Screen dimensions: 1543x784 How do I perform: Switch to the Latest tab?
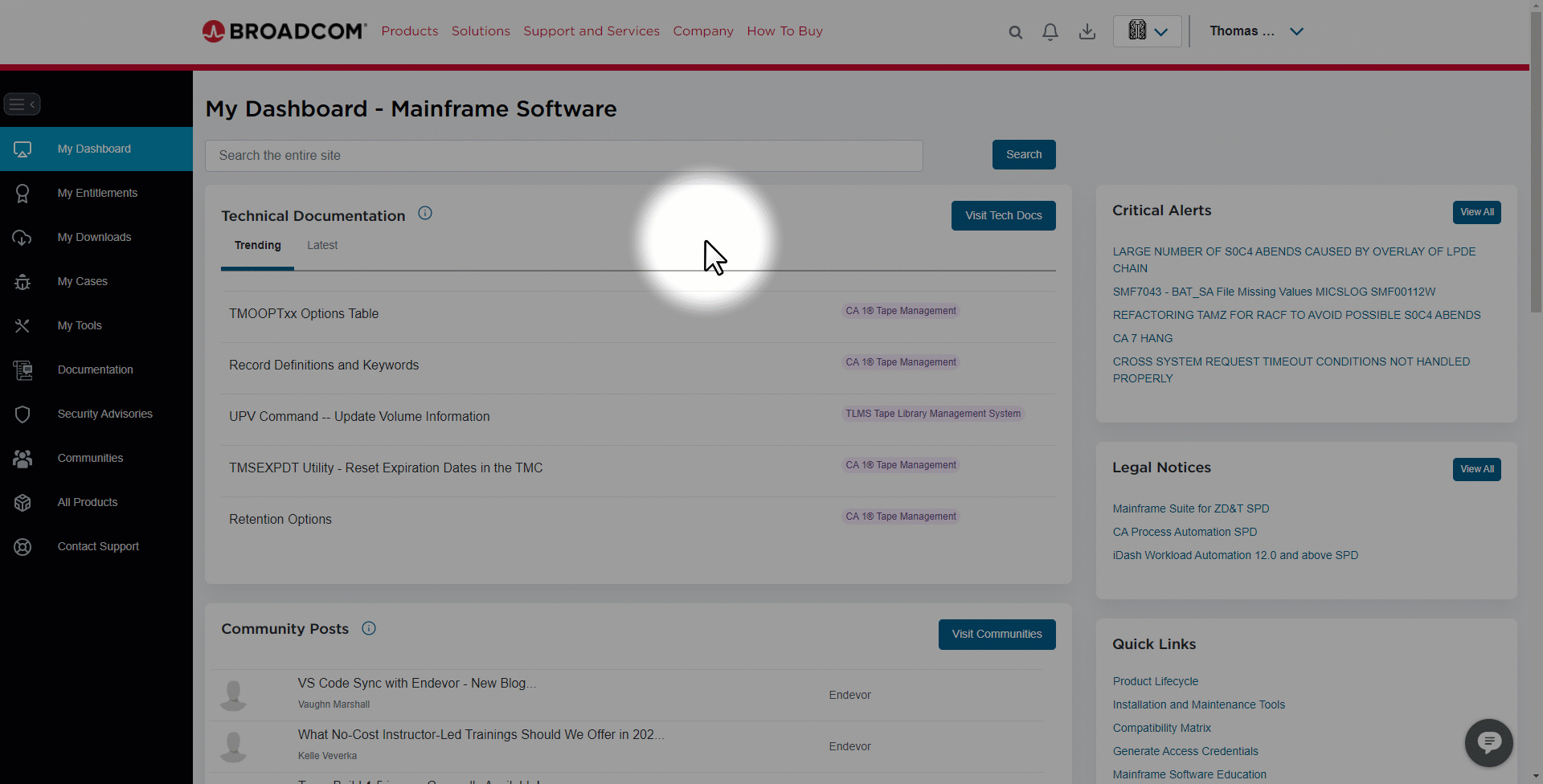322,246
